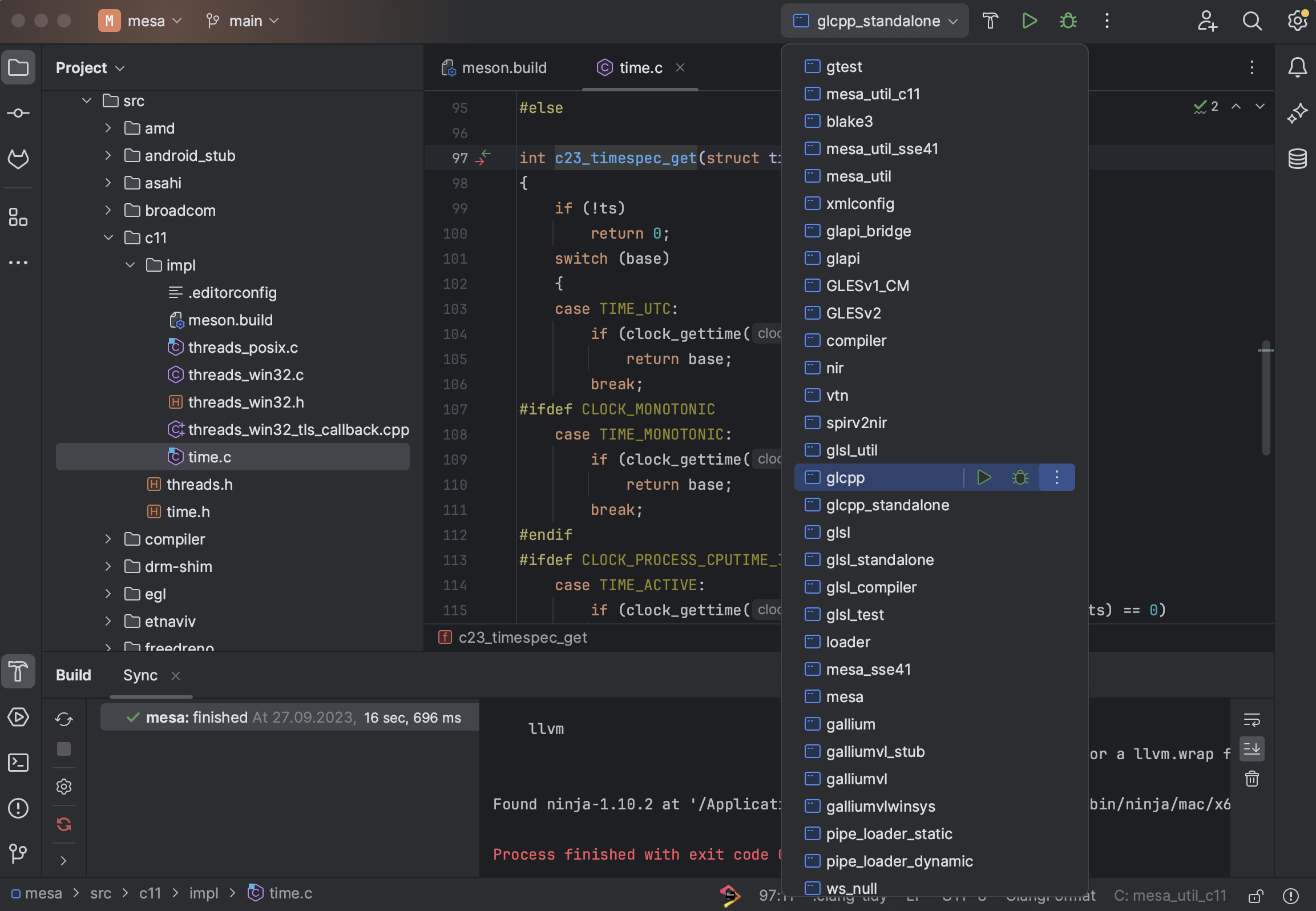Open the Commit tool window from the left sidebar
Screen dimensions: 1316x911
coord(18,113)
